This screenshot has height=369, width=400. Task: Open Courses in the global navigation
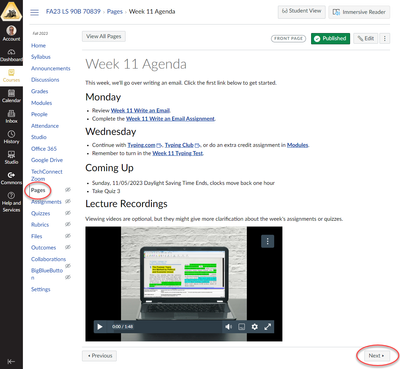point(11,76)
